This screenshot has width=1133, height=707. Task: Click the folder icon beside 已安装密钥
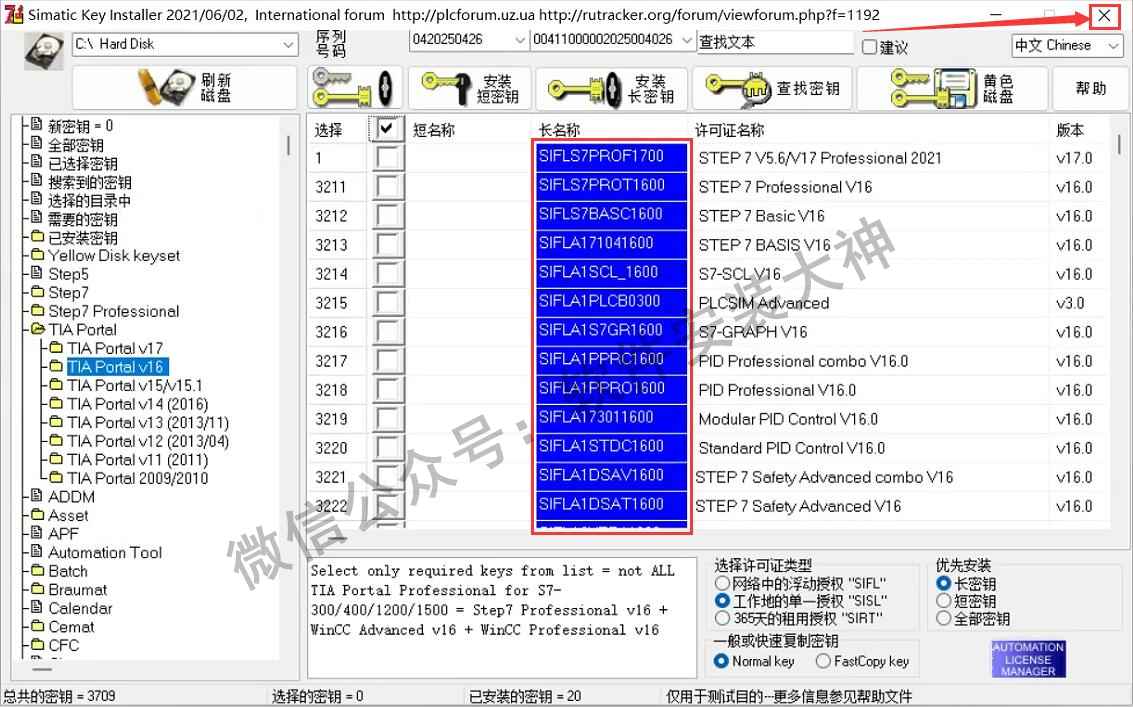38,236
